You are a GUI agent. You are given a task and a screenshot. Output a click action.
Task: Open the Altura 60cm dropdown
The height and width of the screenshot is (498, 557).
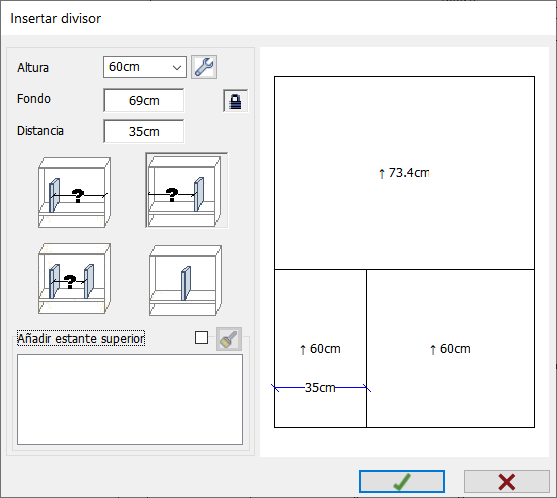click(145, 67)
